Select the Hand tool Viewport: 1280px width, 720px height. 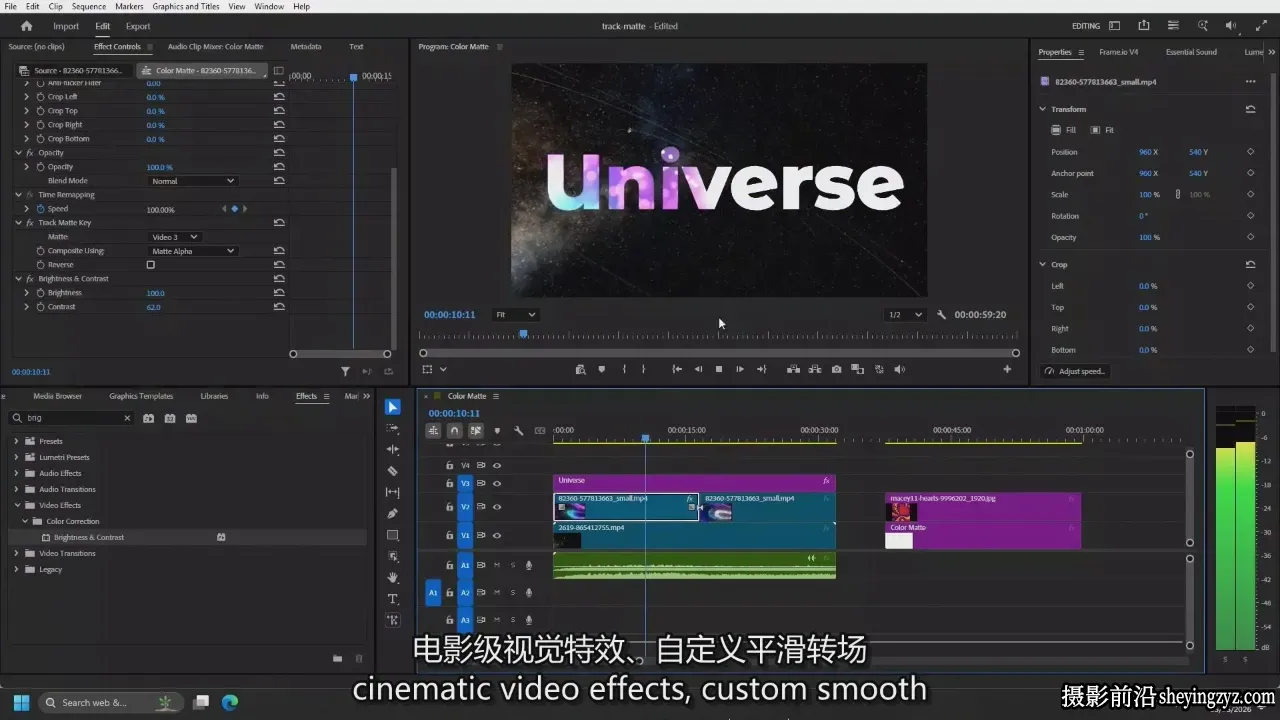(x=393, y=577)
